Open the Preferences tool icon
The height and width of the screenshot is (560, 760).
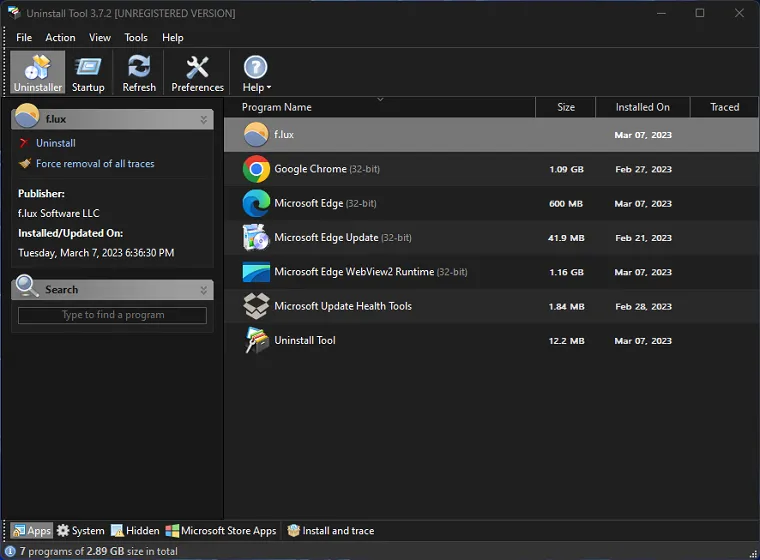[x=197, y=67]
